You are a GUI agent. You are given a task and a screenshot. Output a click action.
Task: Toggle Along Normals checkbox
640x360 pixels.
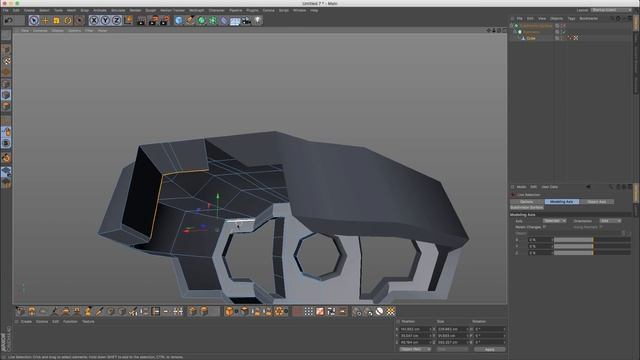[601, 227]
